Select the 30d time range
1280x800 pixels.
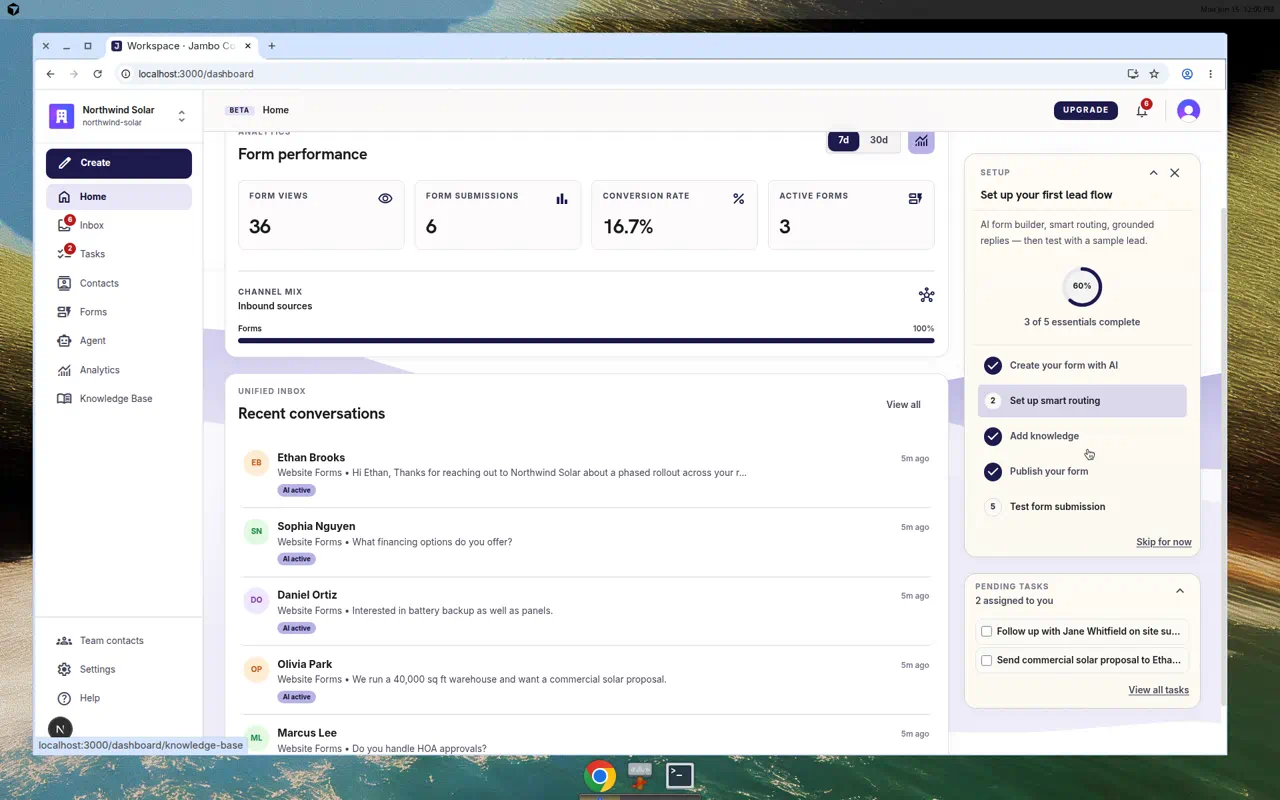tap(879, 141)
